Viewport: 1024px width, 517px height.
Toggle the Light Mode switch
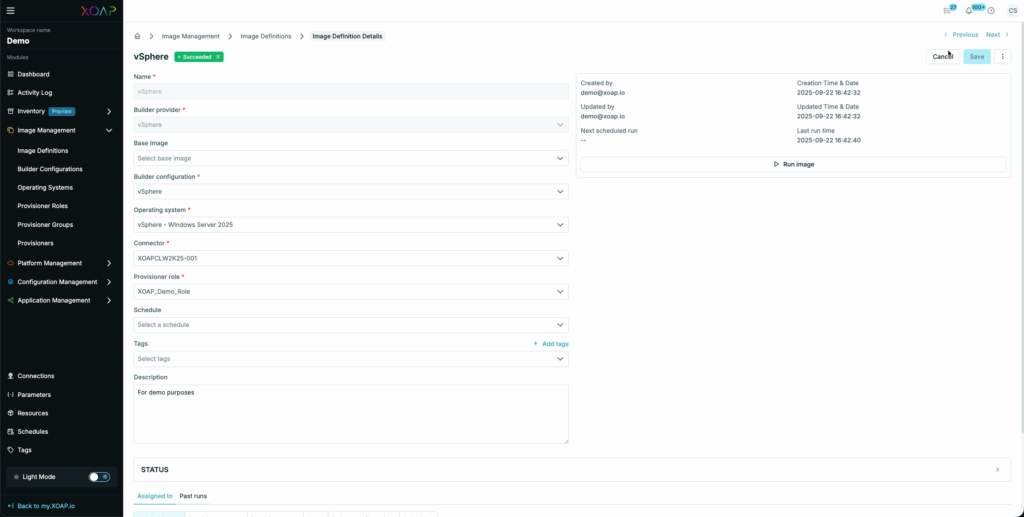click(99, 477)
